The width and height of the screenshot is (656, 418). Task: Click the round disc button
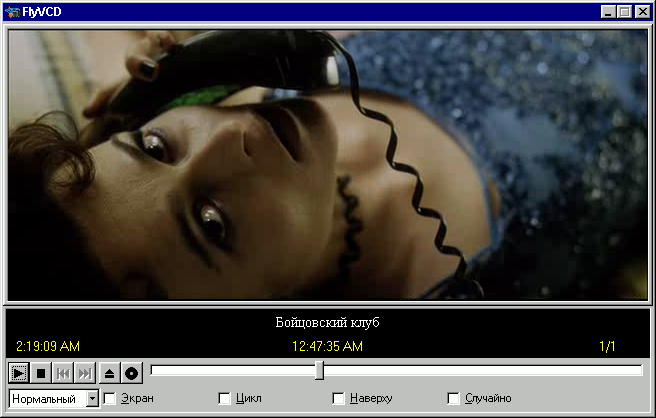[x=132, y=373]
